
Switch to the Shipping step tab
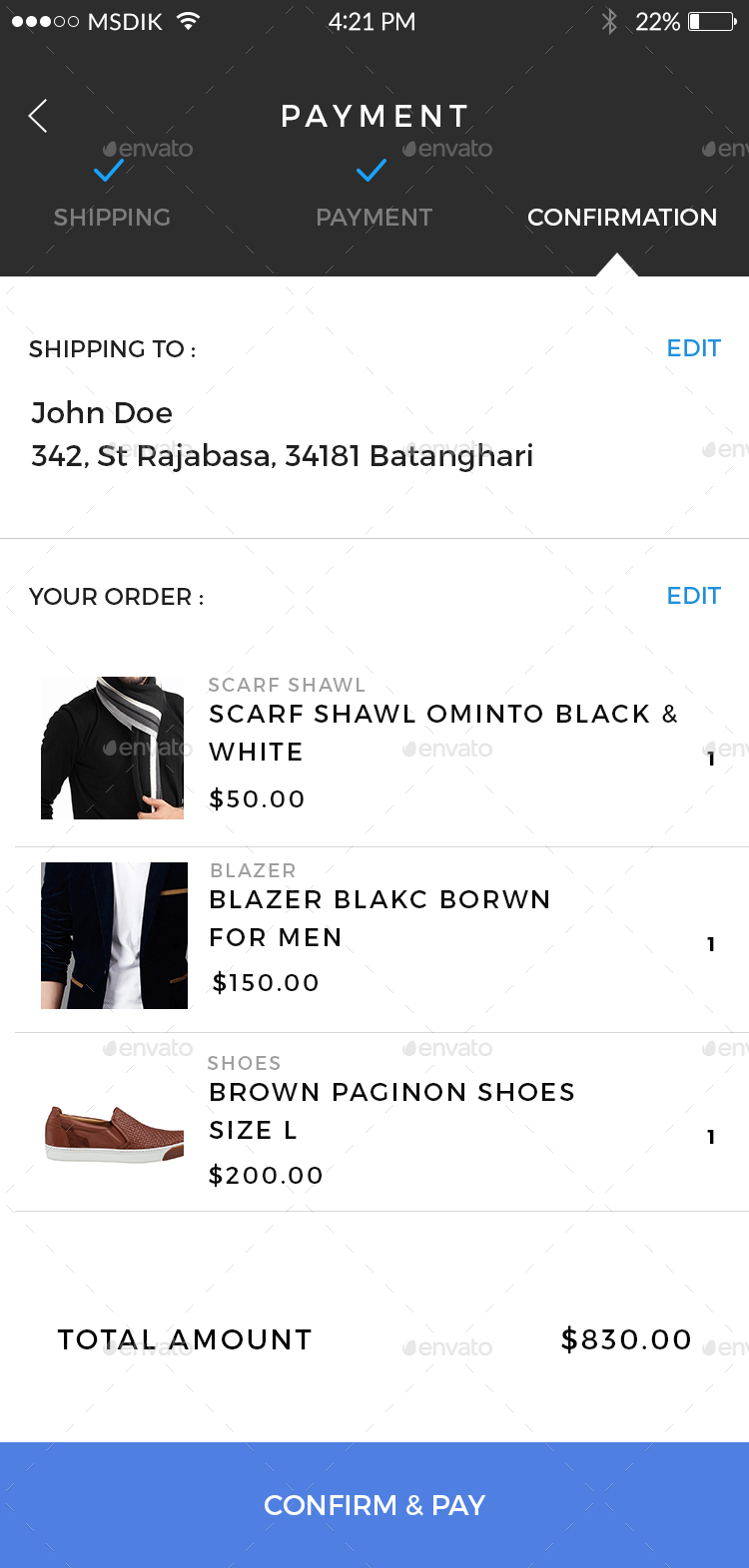(x=112, y=218)
